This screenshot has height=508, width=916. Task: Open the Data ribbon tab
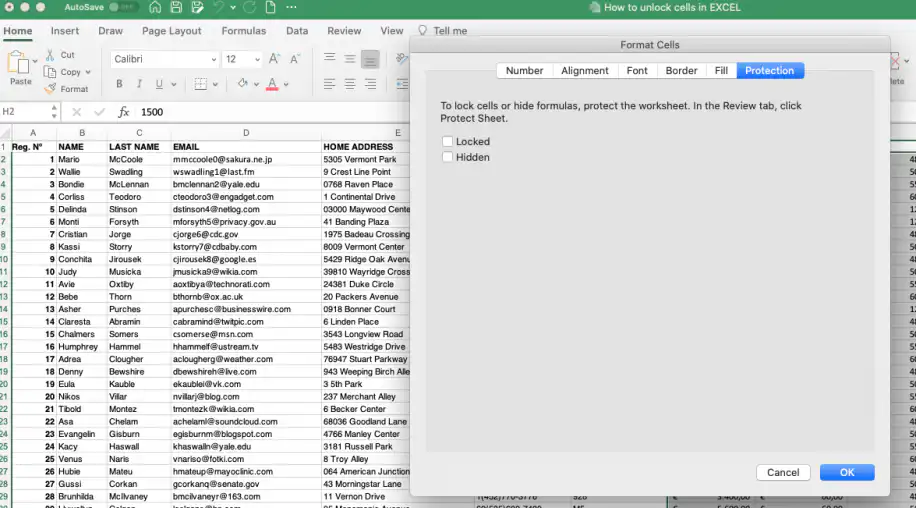(x=297, y=31)
